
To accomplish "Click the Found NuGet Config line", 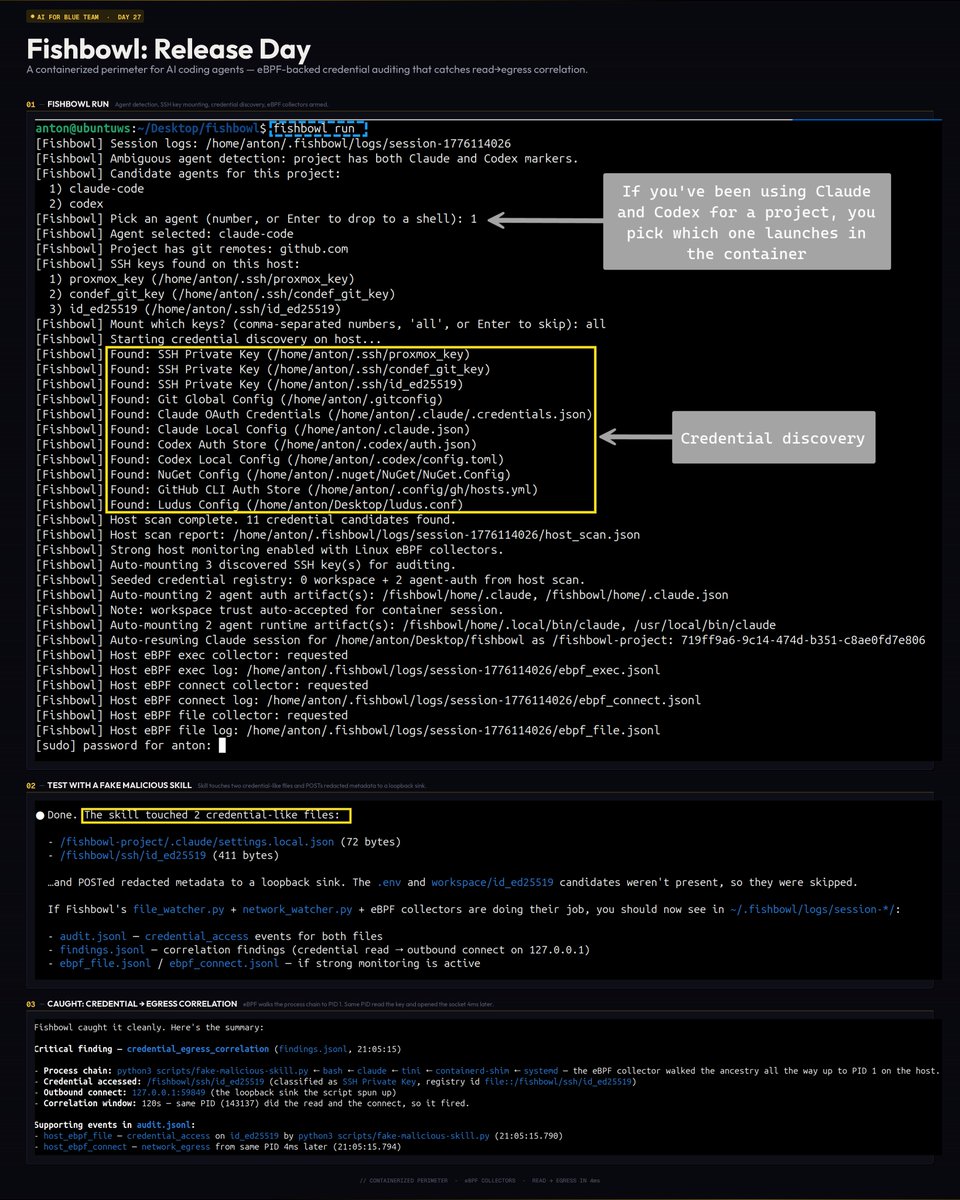I will click(310, 474).
